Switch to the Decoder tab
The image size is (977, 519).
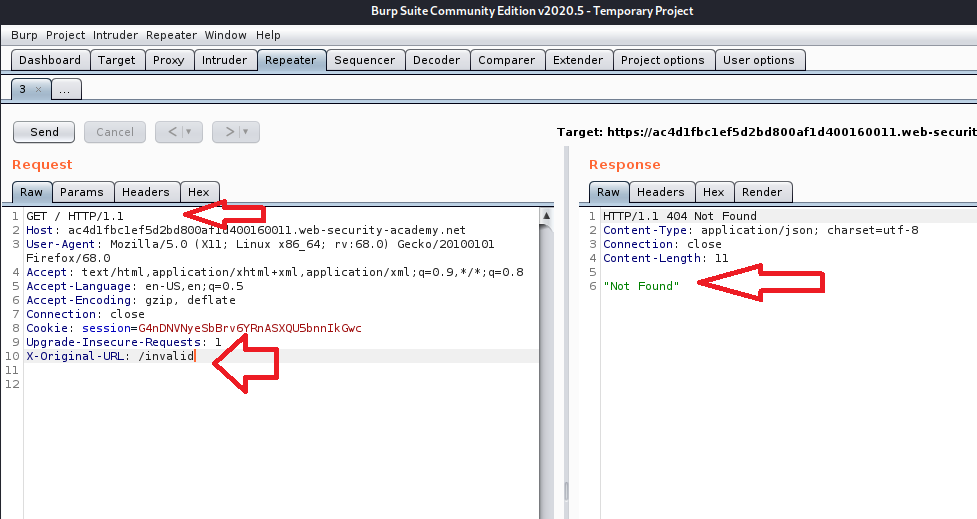coord(436,60)
